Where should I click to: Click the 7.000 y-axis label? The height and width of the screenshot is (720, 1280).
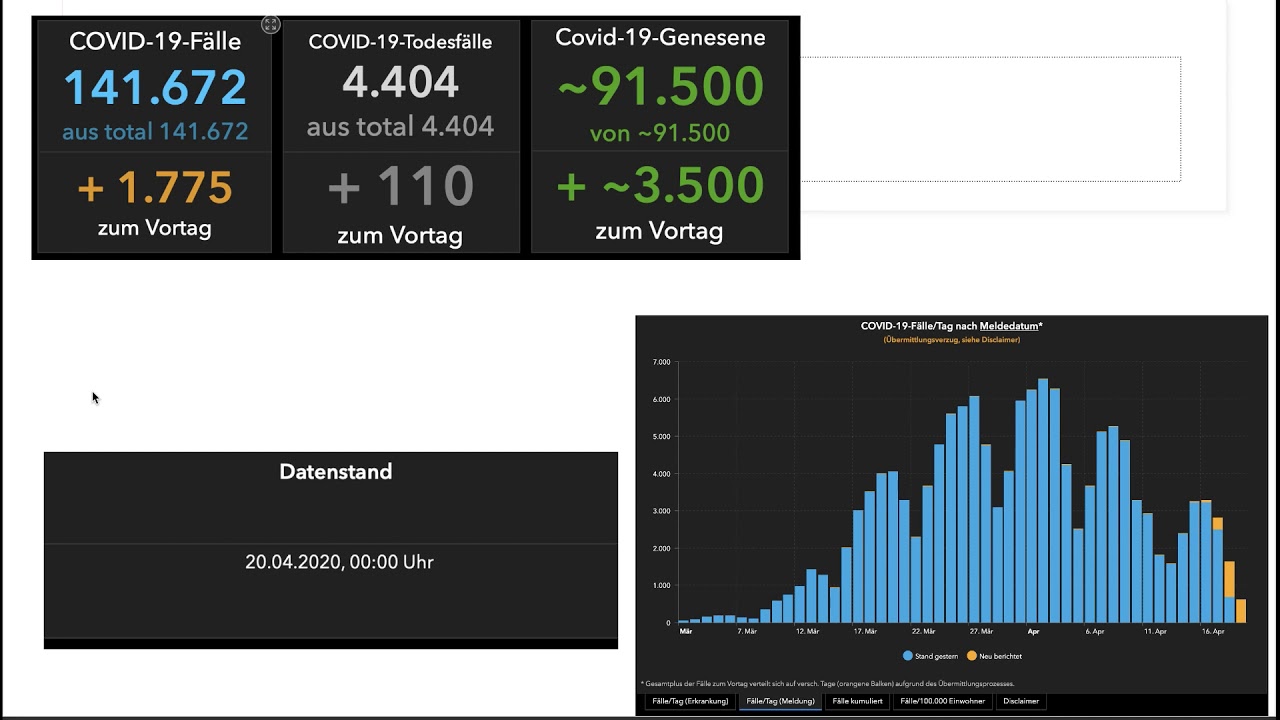tap(661, 362)
